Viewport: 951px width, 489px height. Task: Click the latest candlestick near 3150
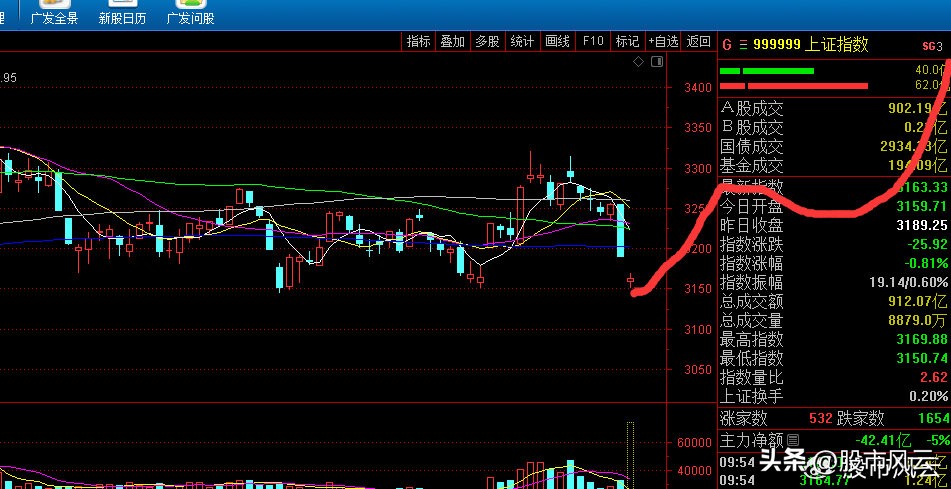pyautogui.click(x=631, y=280)
